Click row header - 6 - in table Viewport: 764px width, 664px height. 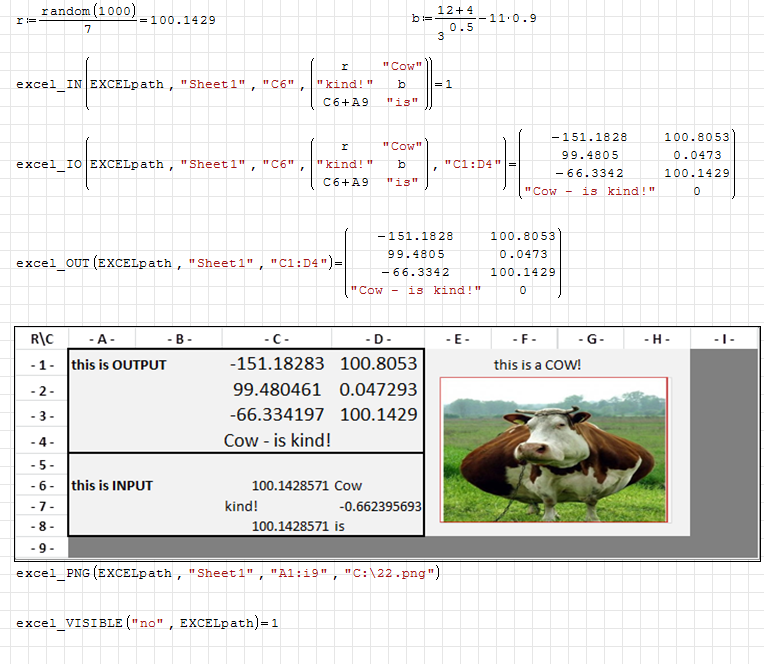41,485
